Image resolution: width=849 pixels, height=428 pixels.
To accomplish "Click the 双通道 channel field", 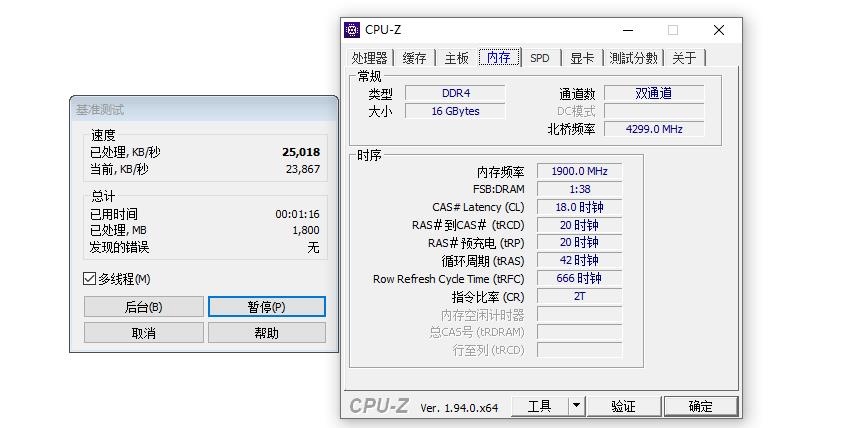I will pyautogui.click(x=654, y=93).
